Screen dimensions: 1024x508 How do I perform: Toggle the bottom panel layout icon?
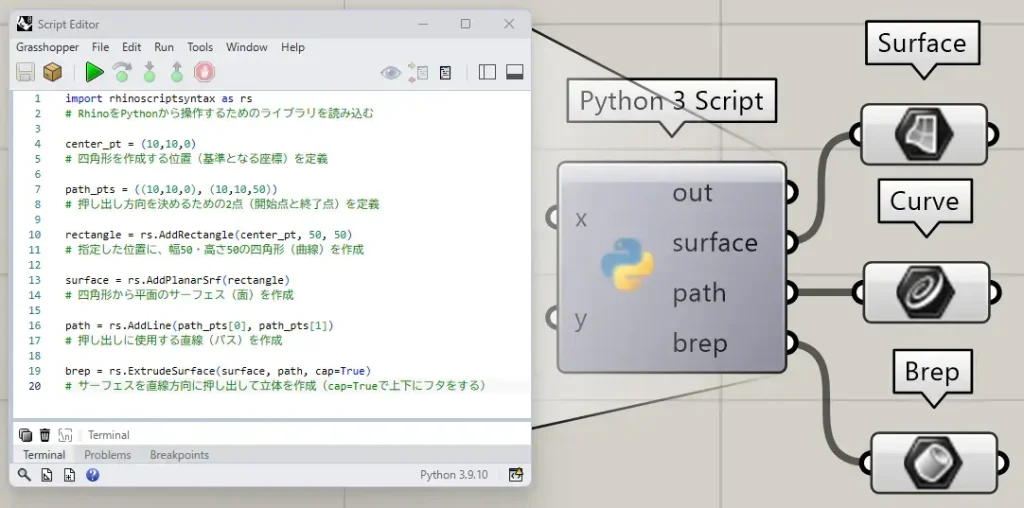(x=515, y=72)
